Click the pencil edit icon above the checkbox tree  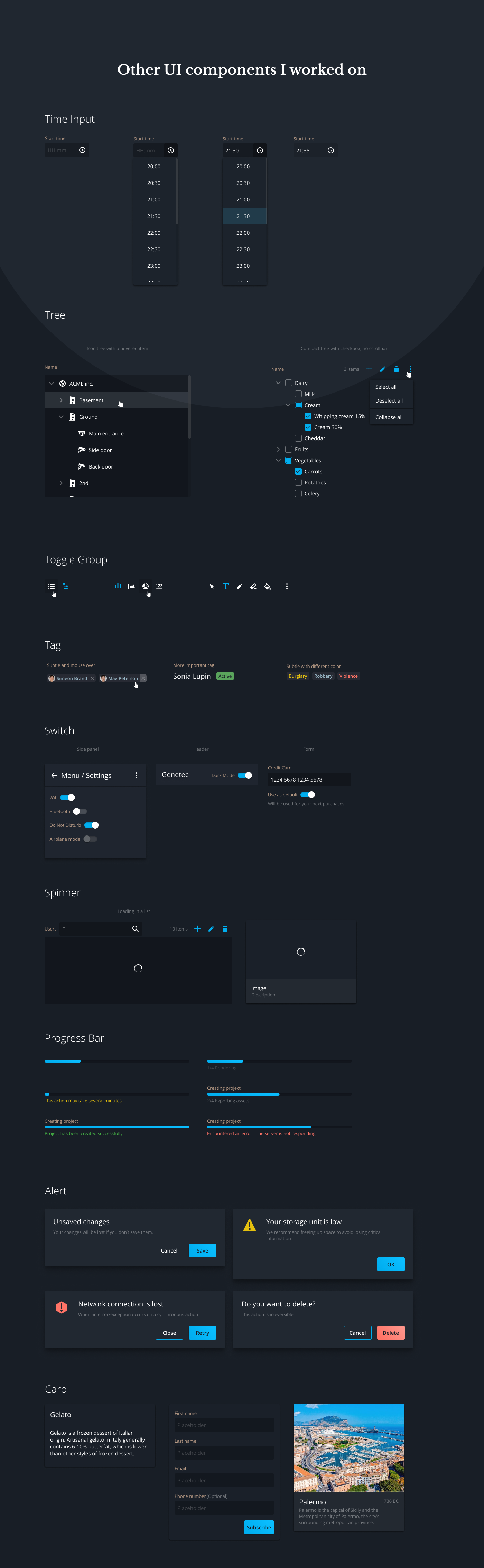[x=382, y=369]
